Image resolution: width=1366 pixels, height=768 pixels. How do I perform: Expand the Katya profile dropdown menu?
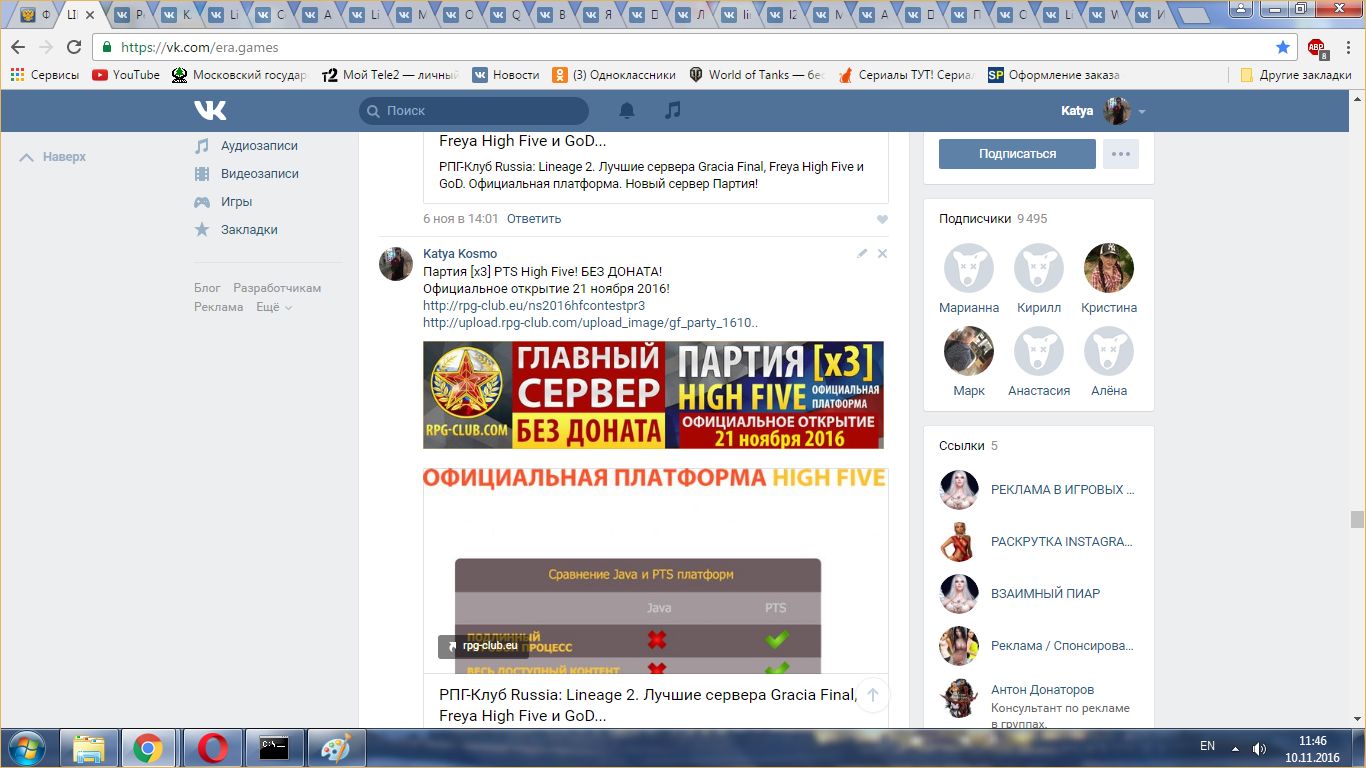(1142, 112)
